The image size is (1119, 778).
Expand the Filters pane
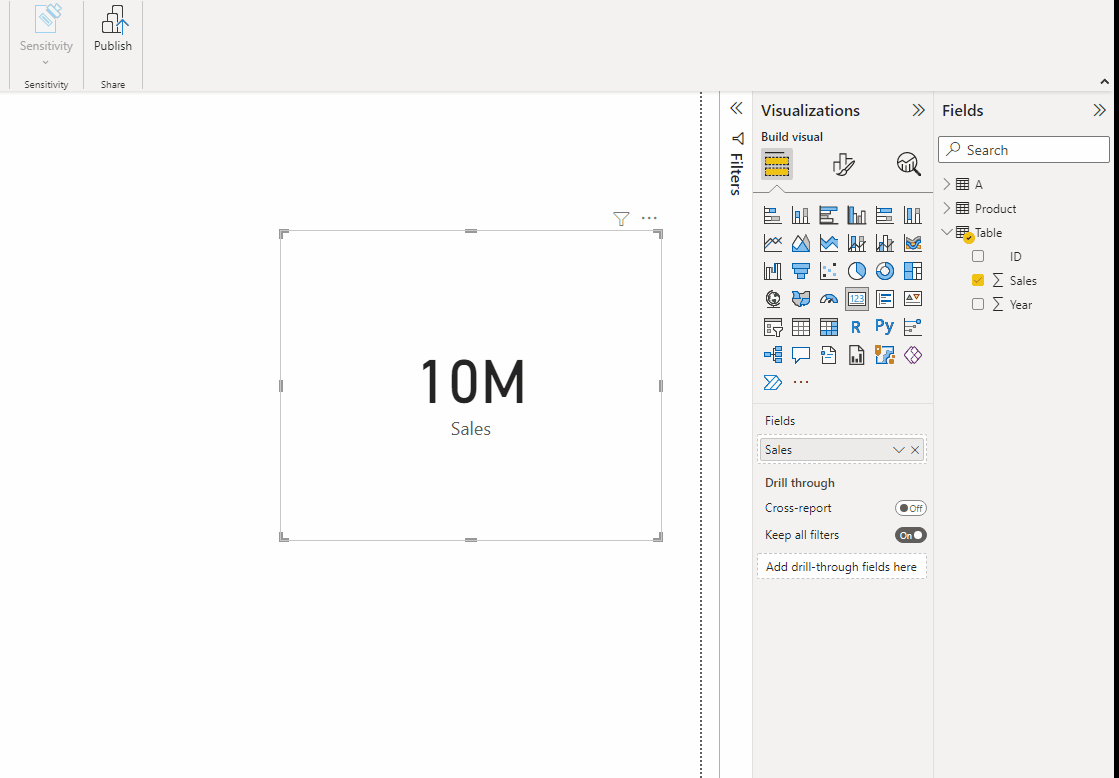[736, 108]
